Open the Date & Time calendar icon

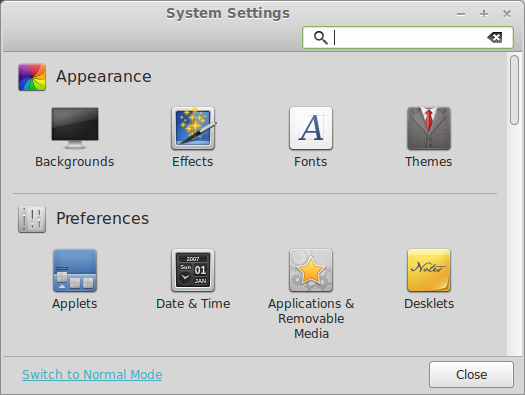(193, 270)
